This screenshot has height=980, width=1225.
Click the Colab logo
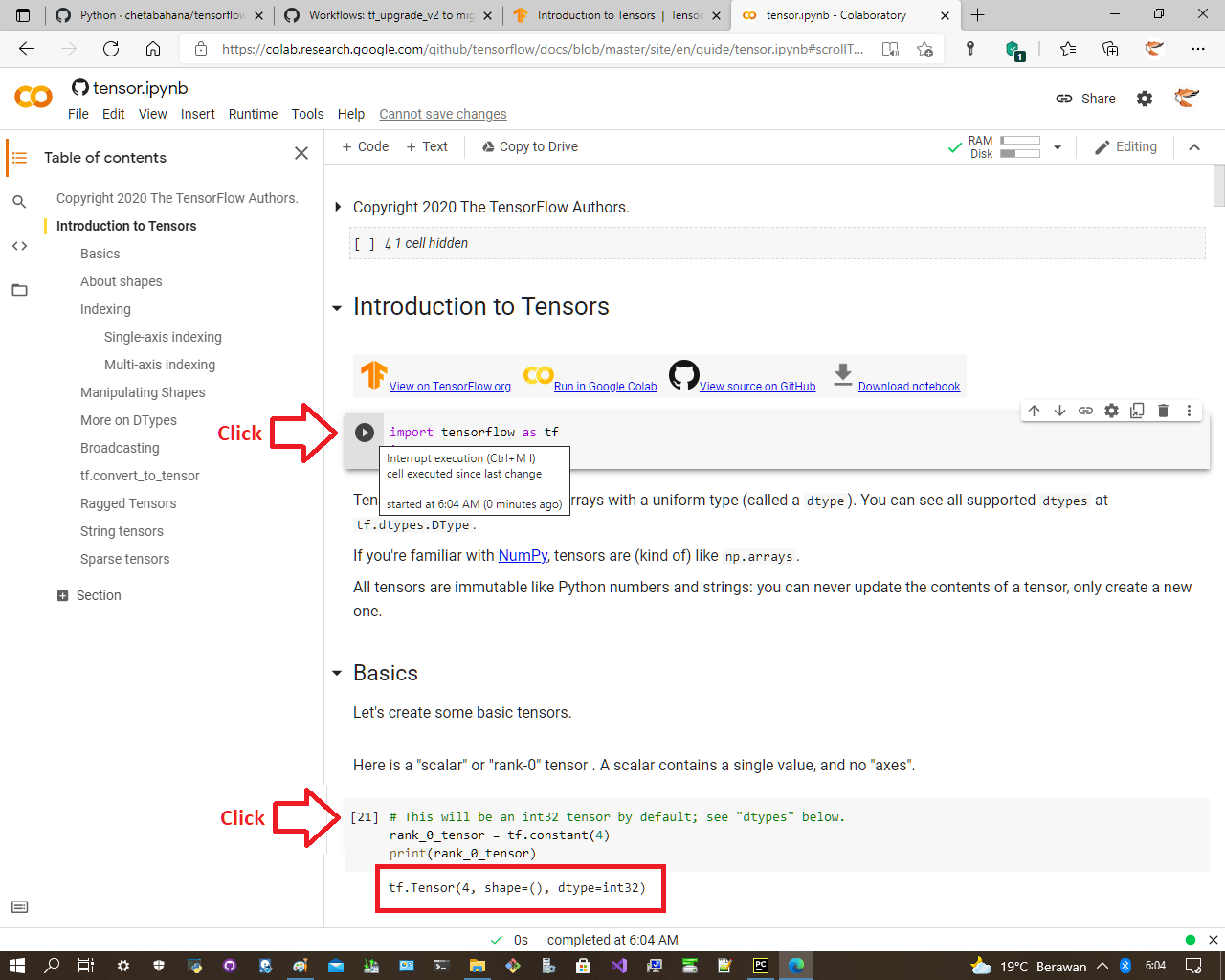[x=33, y=97]
